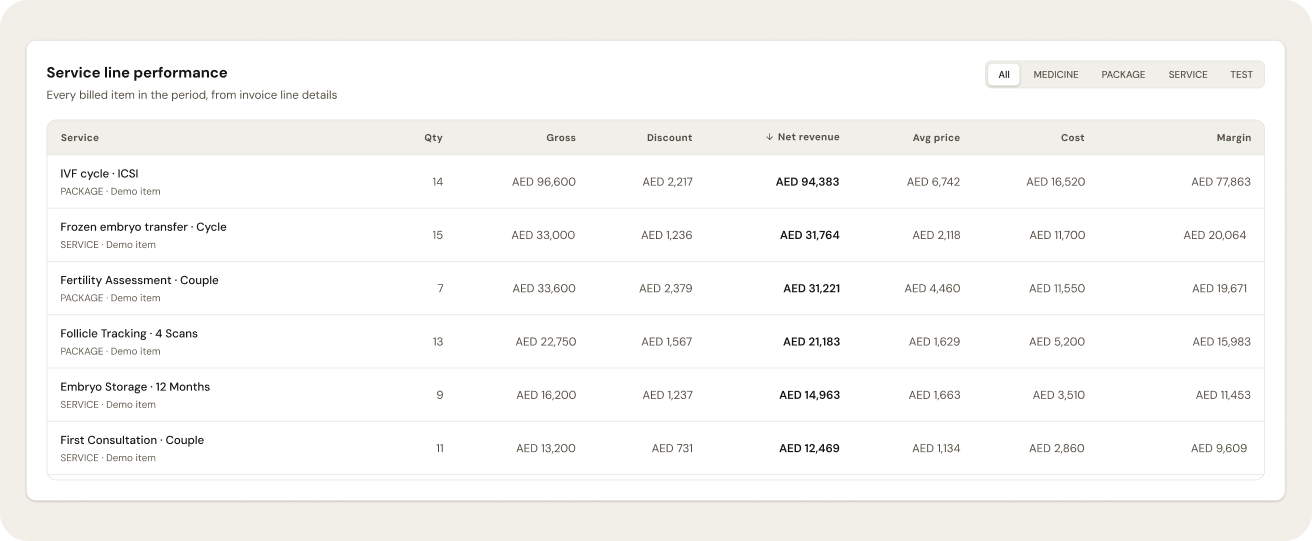Switch to the PACKAGE filter tab
The height and width of the screenshot is (541, 1312).
[x=1123, y=75]
